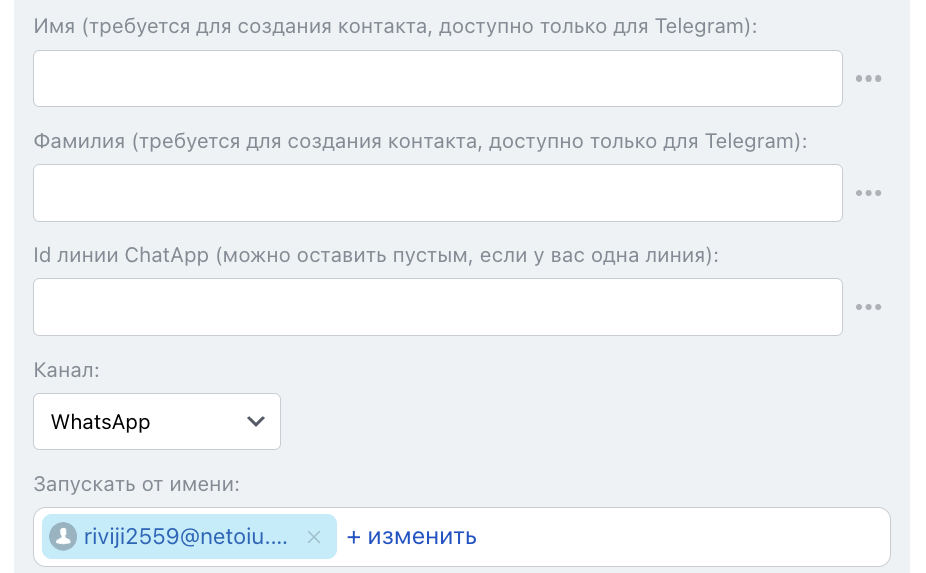Click the "Имя" field label
The height and width of the screenshot is (573, 926).
click(54, 27)
